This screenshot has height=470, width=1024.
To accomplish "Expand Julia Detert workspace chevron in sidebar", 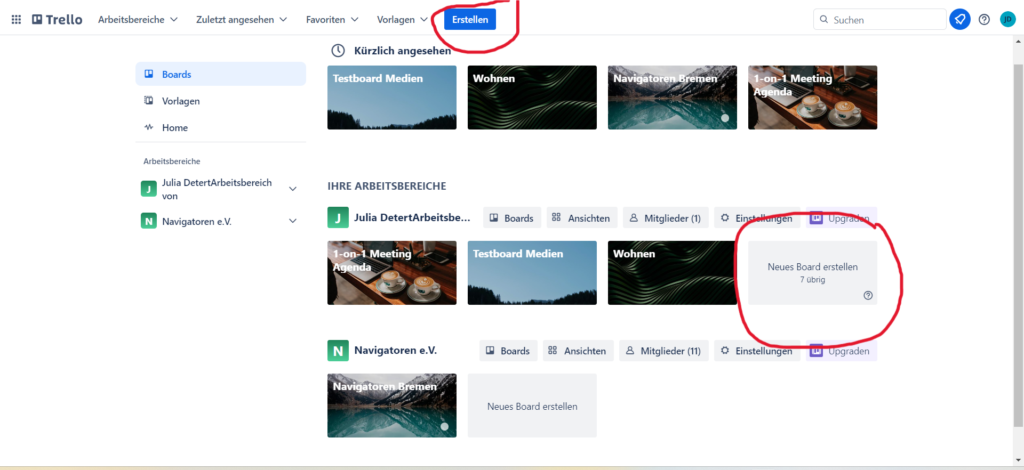I will pos(293,189).
